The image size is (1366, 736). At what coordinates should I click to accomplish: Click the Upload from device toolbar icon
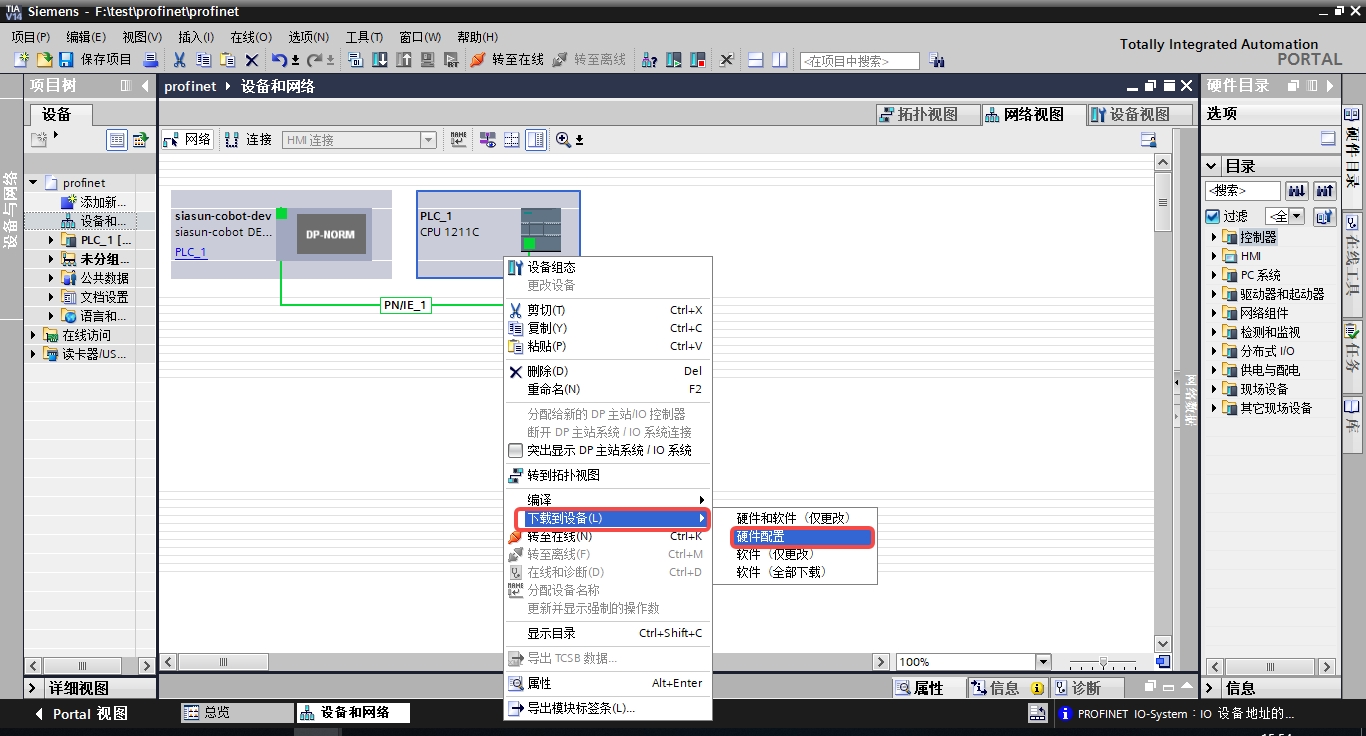[x=404, y=60]
